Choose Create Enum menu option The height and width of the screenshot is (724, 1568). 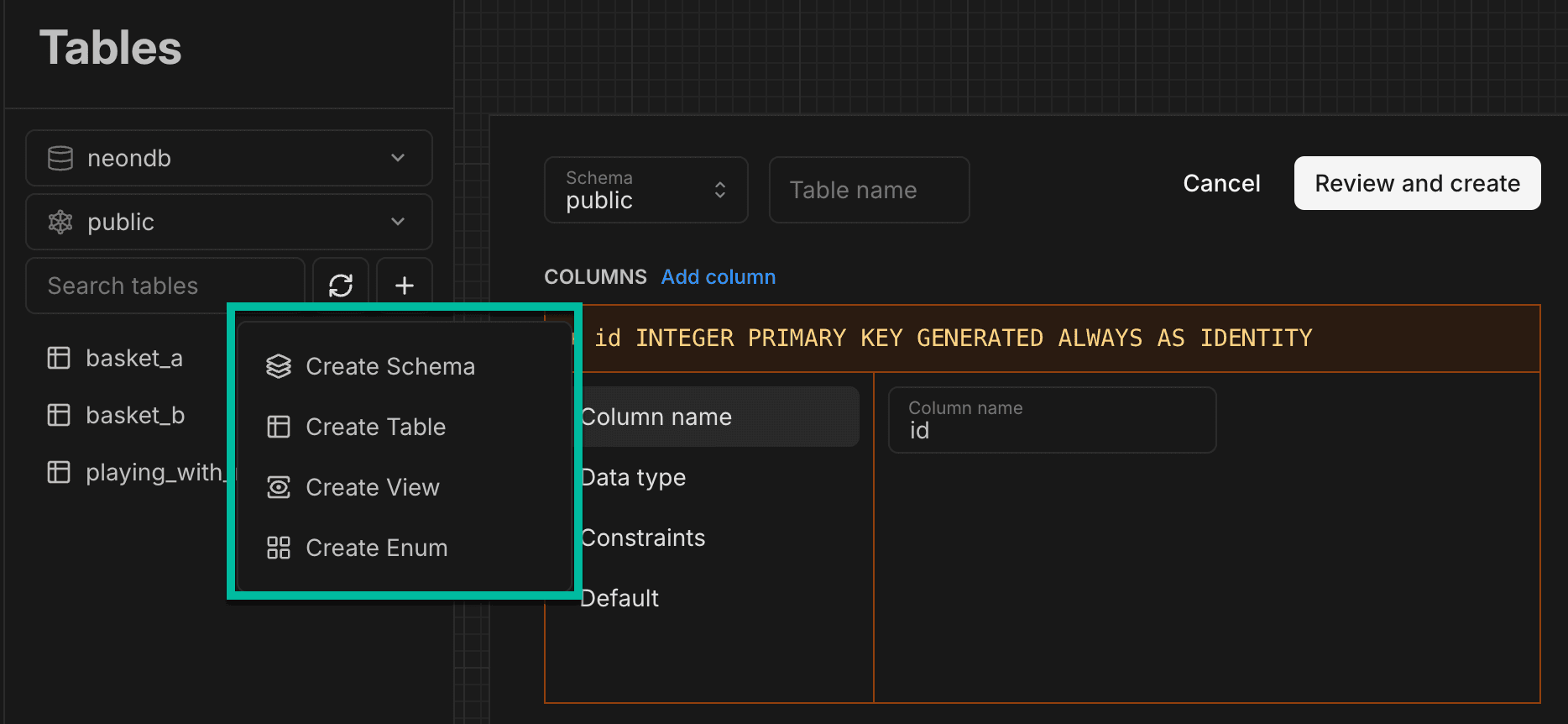(376, 548)
